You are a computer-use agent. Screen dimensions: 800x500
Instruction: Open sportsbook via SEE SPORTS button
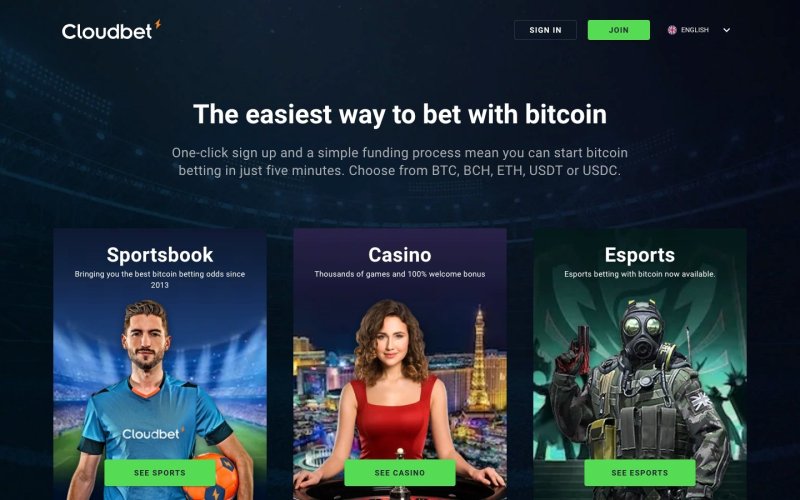click(160, 472)
